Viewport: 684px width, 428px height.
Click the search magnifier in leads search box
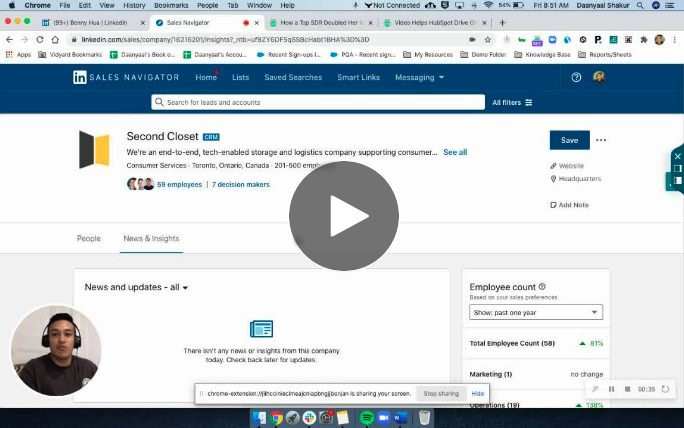tap(159, 102)
